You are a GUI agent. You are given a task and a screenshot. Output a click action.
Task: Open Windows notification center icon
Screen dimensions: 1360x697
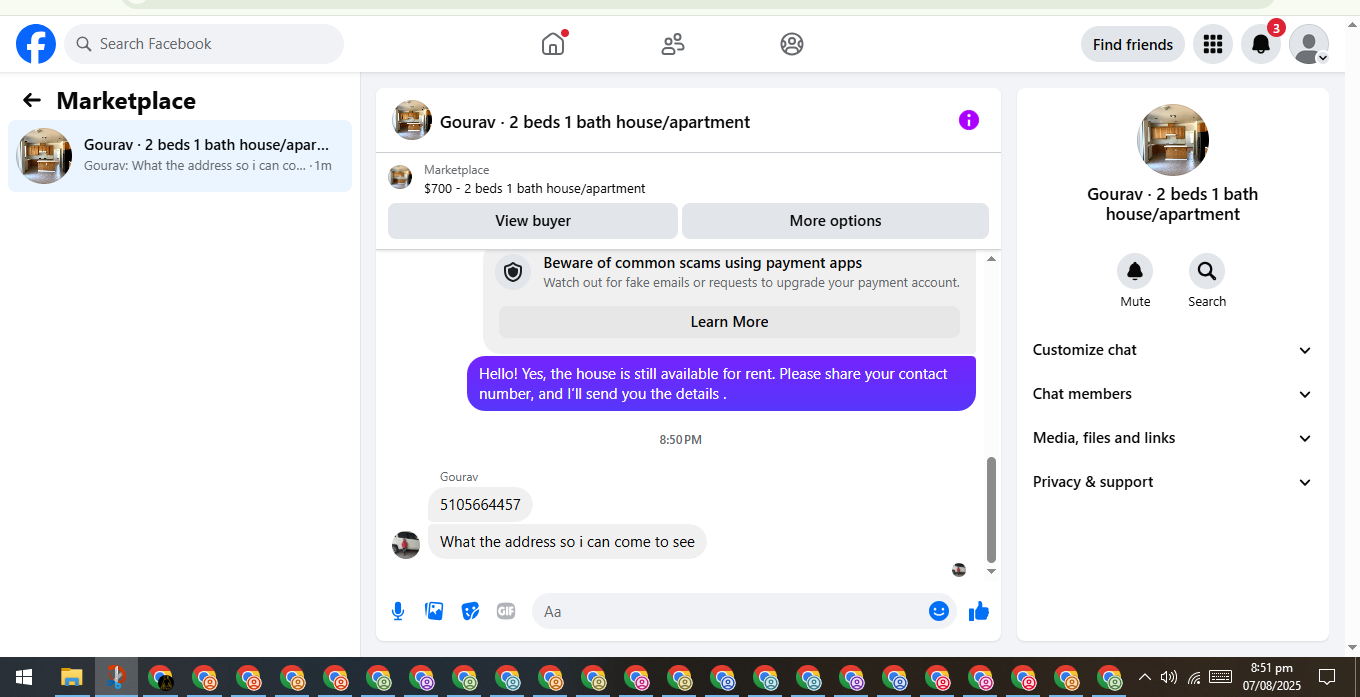[x=1327, y=677]
